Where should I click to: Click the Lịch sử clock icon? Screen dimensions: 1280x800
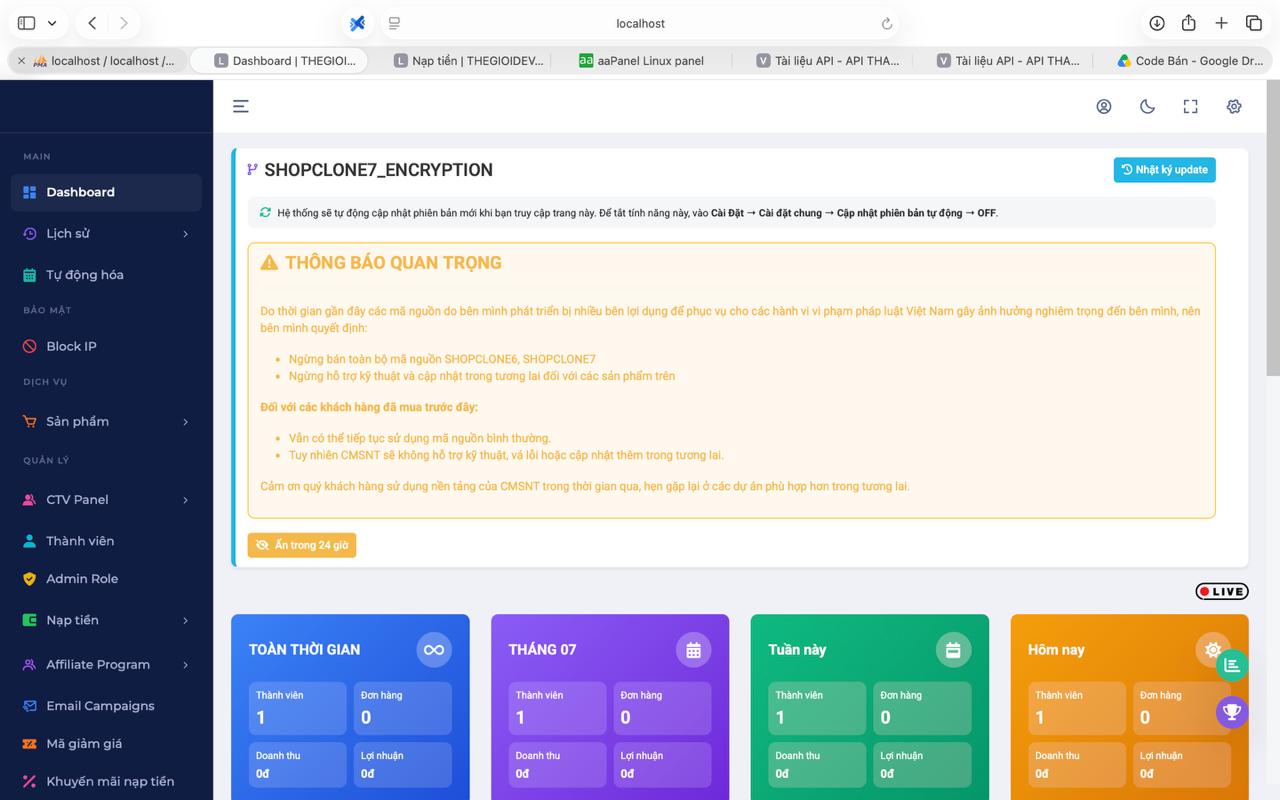(x=28, y=233)
